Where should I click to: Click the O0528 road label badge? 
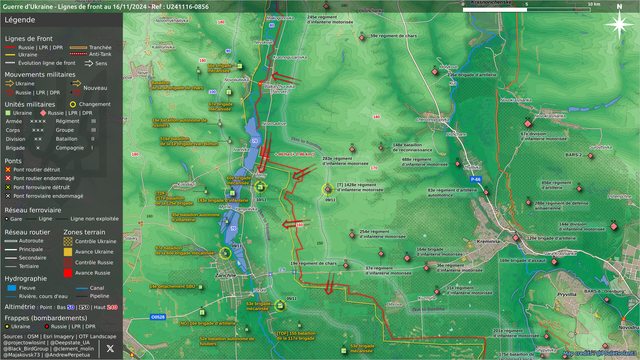pyautogui.click(x=158, y=317)
